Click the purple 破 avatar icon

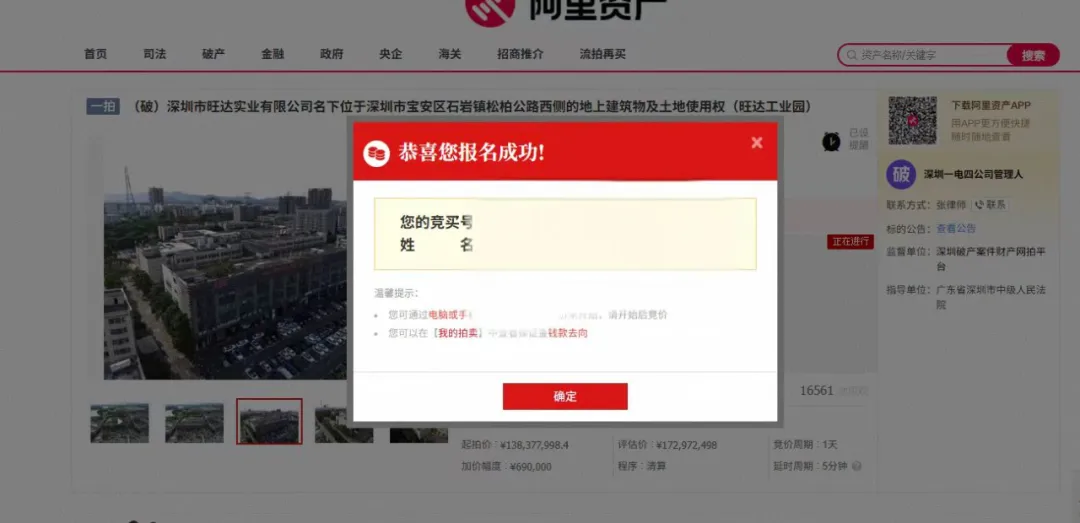tap(901, 174)
